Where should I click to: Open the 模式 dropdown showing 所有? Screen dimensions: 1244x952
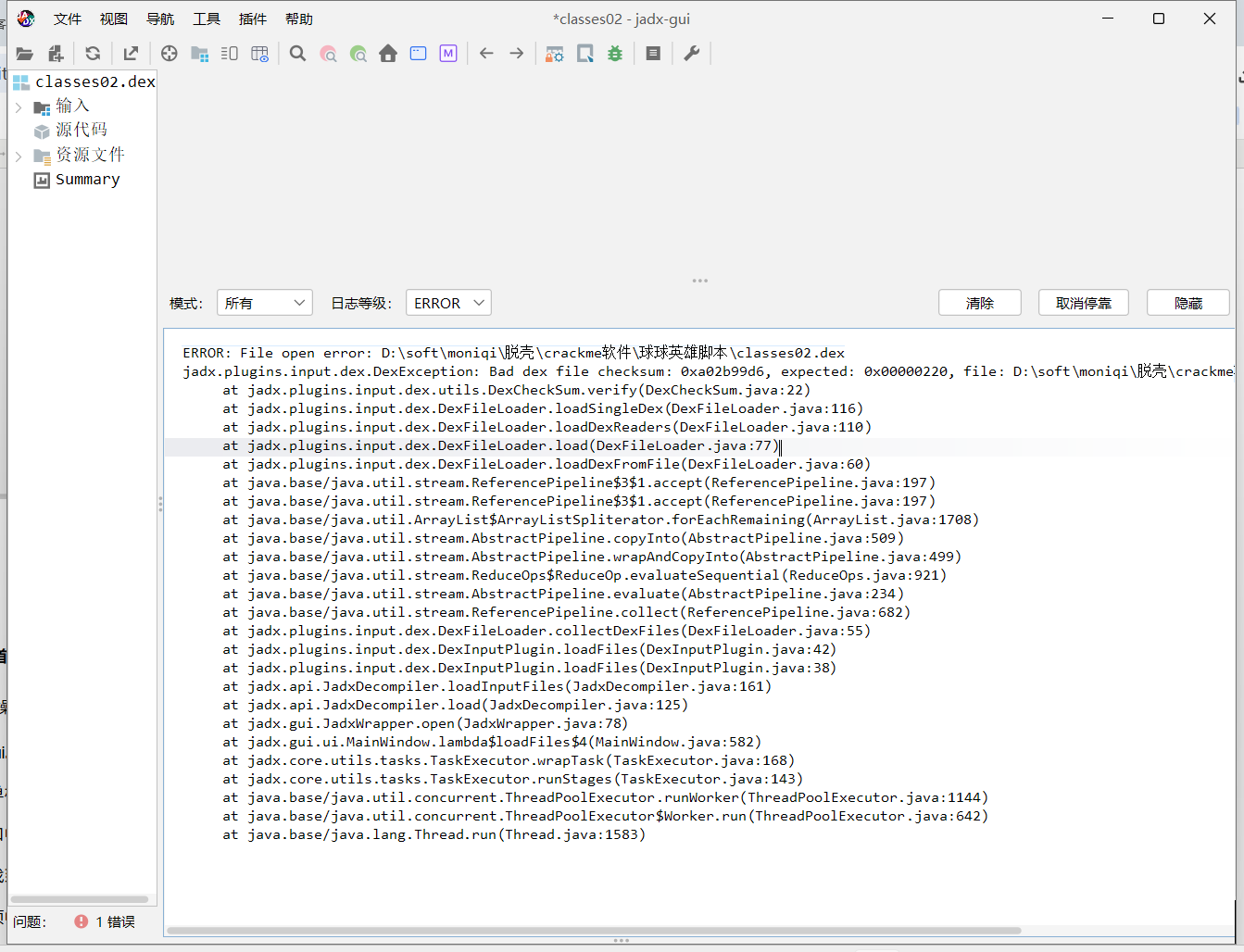click(264, 303)
